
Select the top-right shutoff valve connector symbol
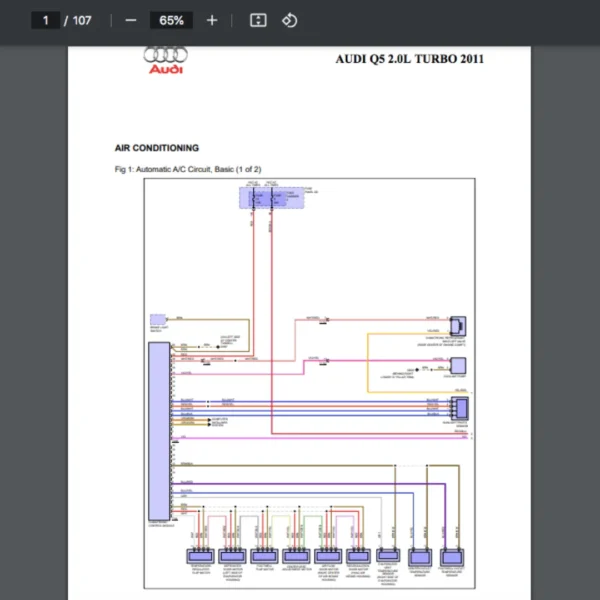point(457,326)
